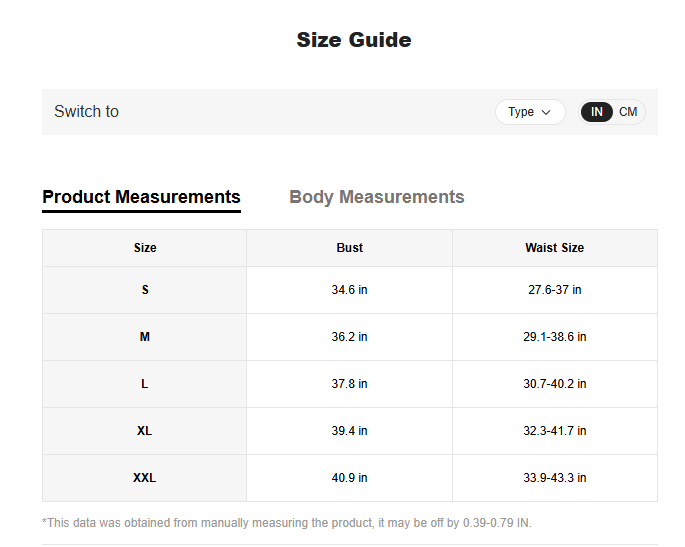Select the XXL size row label
This screenshot has width=685, height=547.
tap(145, 478)
